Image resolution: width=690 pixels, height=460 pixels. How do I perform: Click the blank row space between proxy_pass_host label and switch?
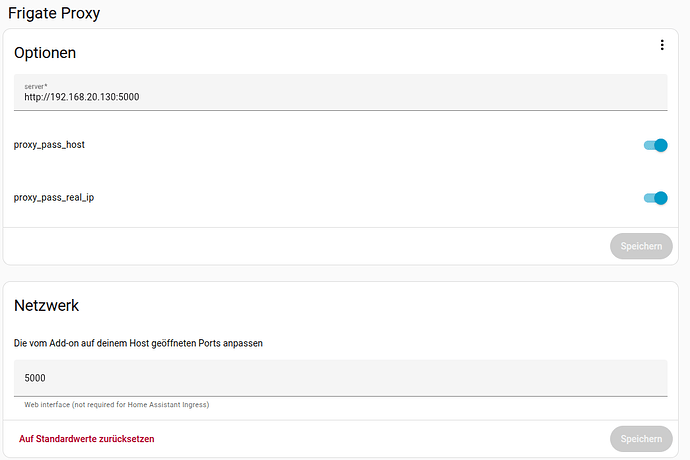click(x=360, y=145)
